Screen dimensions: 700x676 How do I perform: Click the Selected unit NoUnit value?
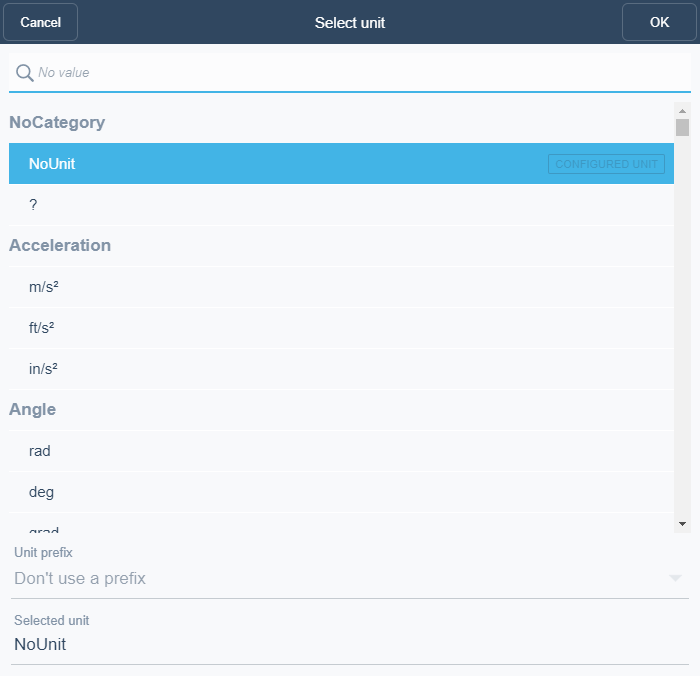(x=40, y=644)
